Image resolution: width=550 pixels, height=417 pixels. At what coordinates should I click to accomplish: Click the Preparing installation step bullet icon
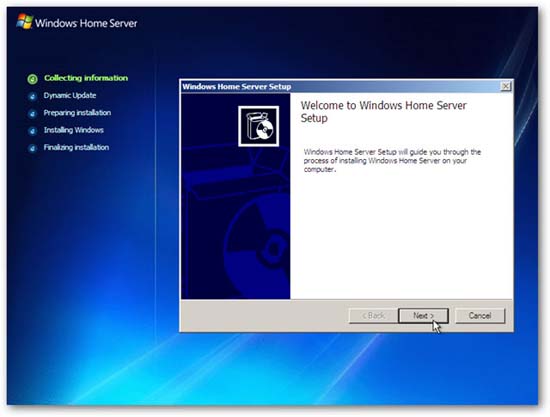tap(32, 114)
